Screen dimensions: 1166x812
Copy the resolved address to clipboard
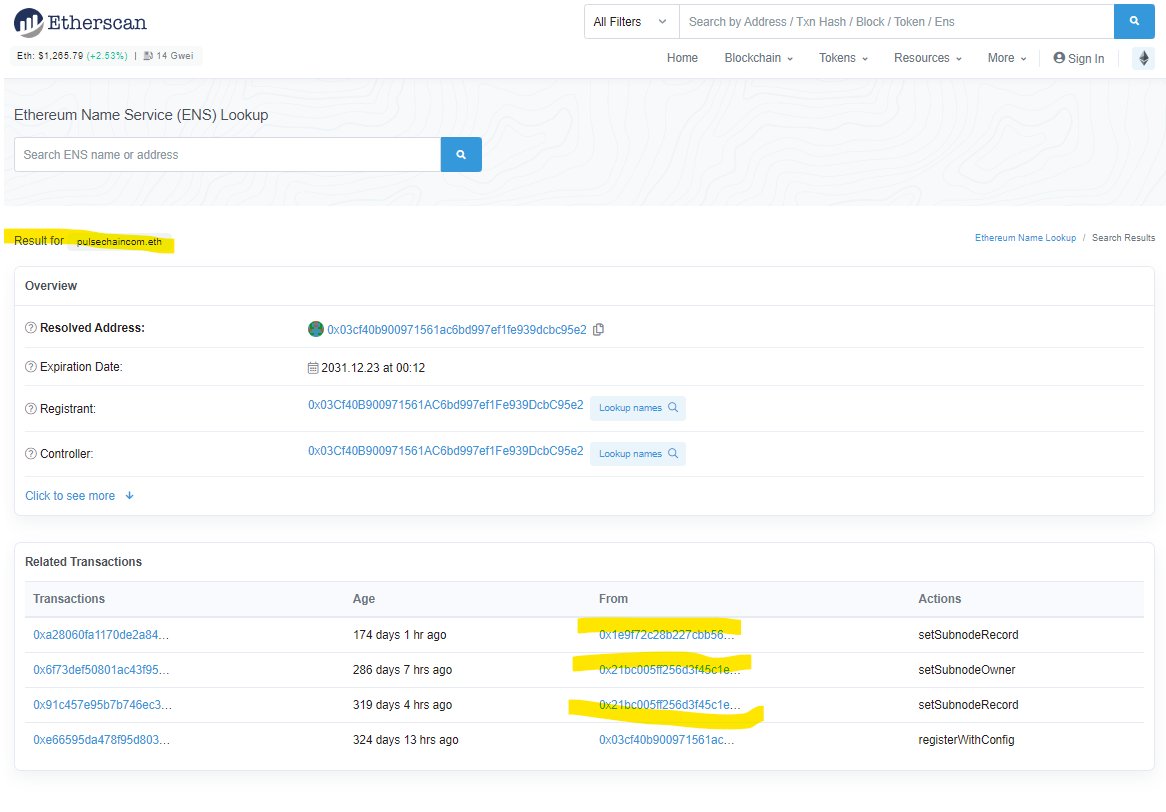coord(599,330)
